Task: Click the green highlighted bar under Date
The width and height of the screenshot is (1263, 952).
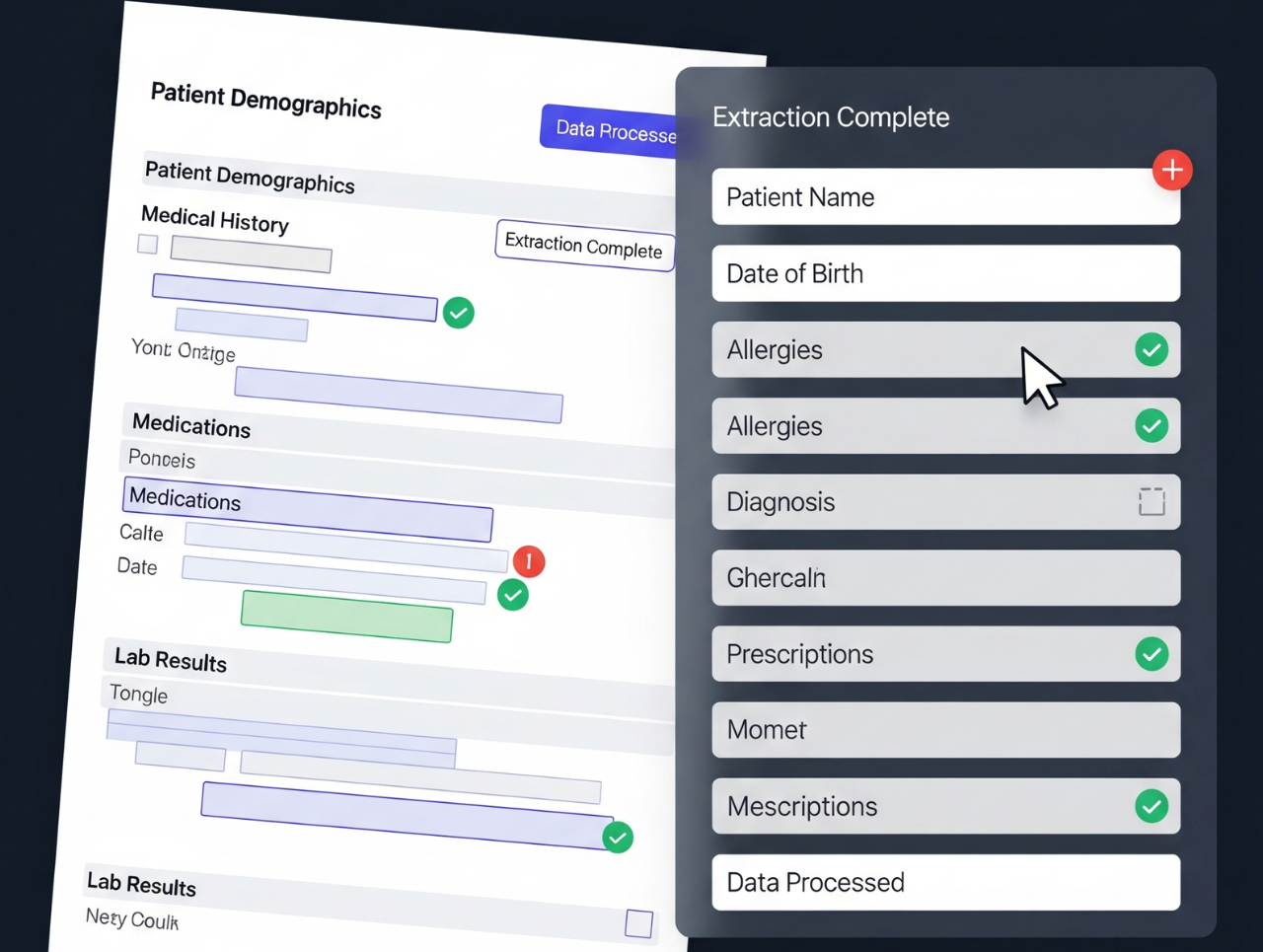Action: tap(347, 617)
